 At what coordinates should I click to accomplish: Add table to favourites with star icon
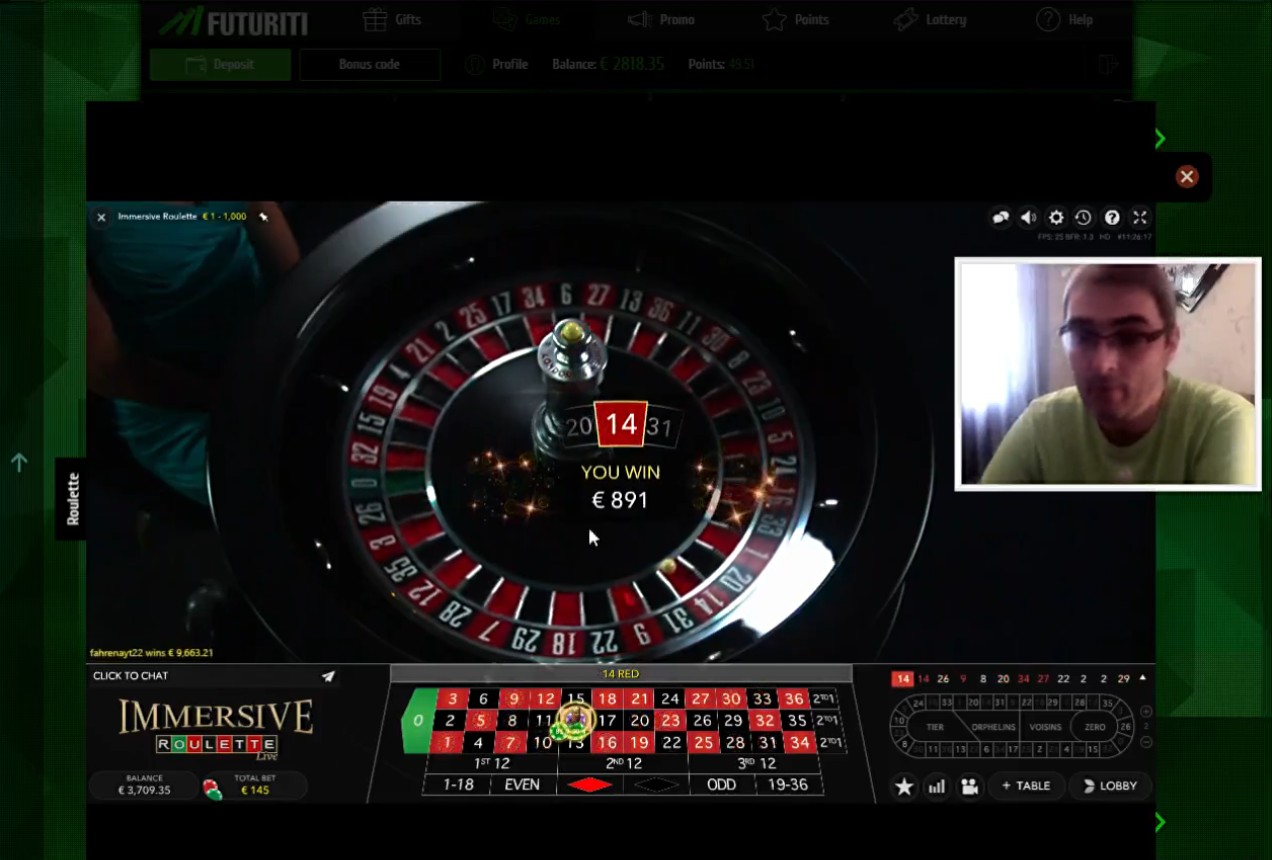point(904,787)
